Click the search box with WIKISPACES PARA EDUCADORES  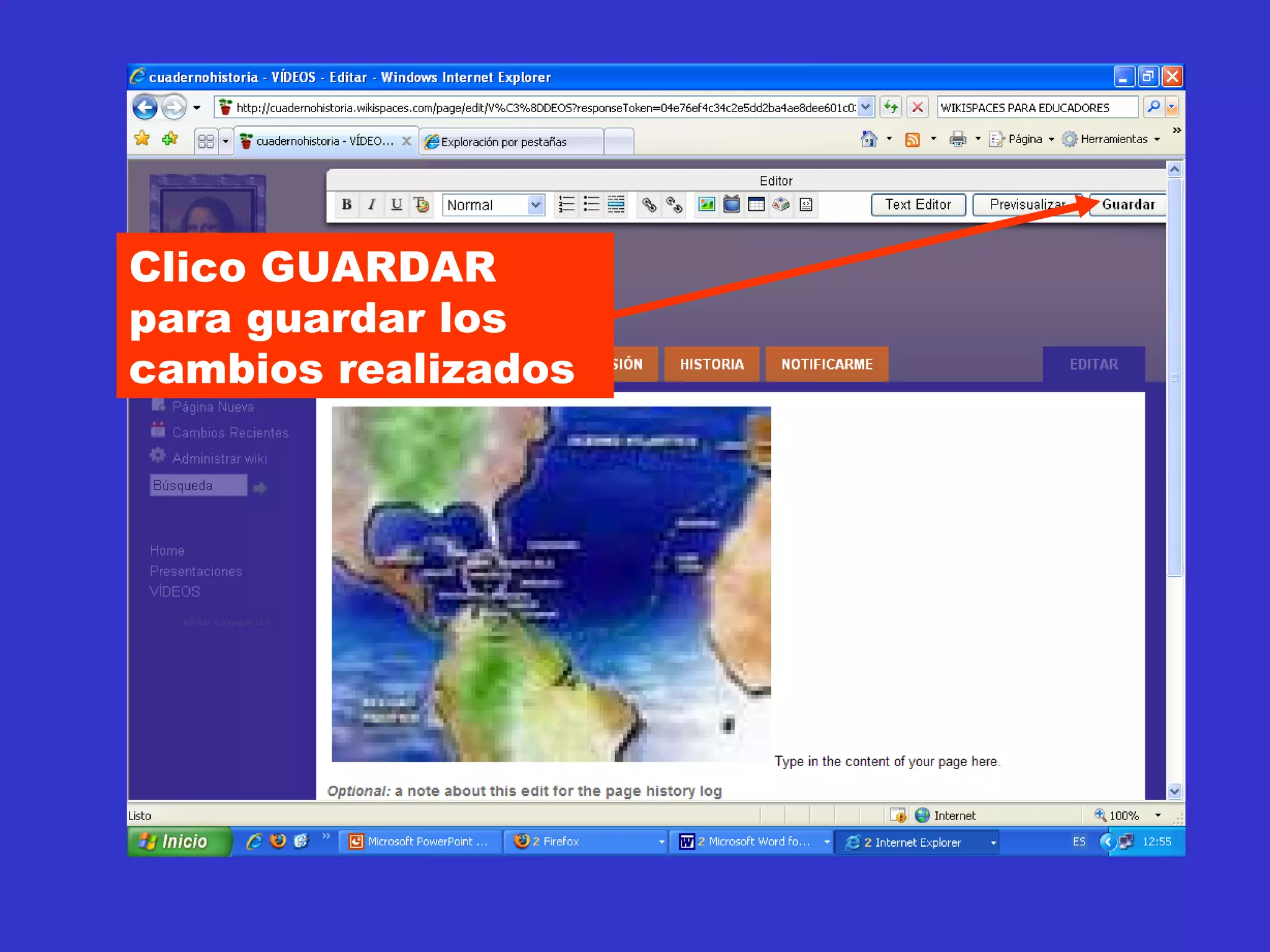pyautogui.click(x=1038, y=108)
